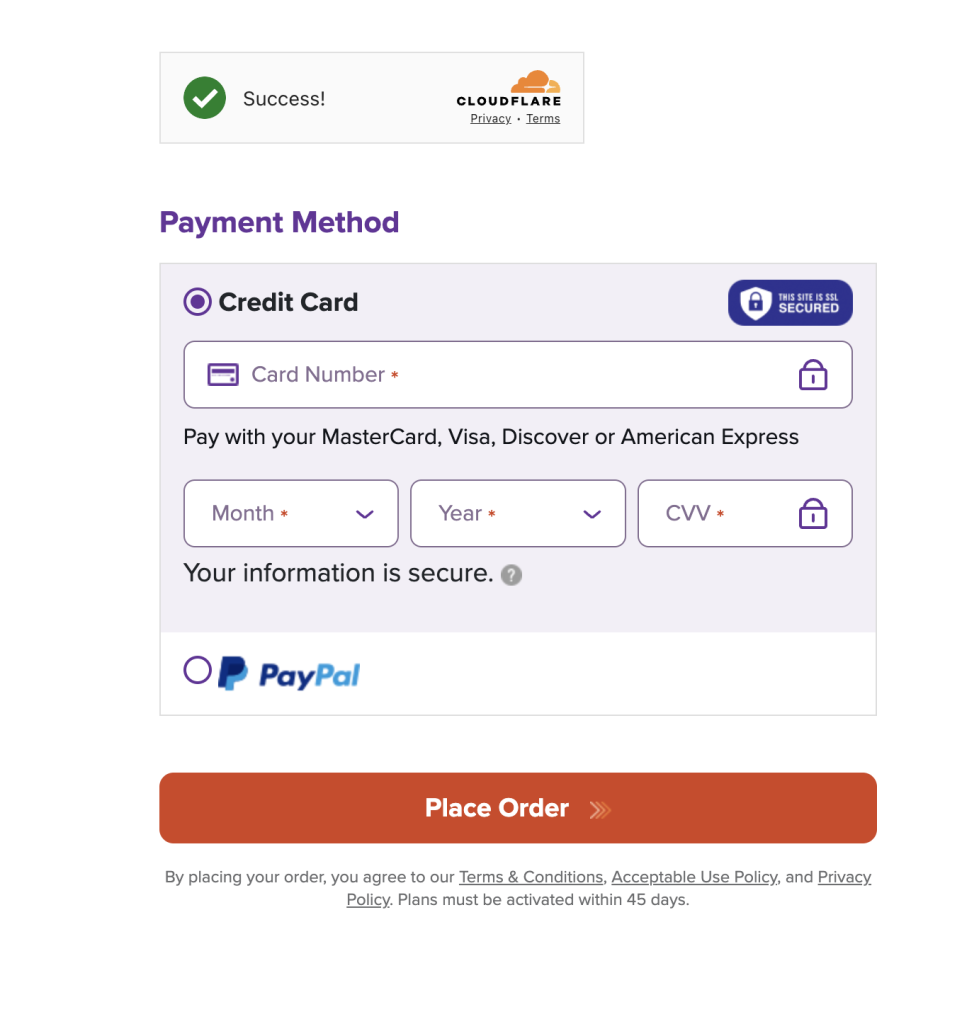962x1024 pixels.
Task: Select the PayPal radio button
Action: pyautogui.click(x=197, y=670)
